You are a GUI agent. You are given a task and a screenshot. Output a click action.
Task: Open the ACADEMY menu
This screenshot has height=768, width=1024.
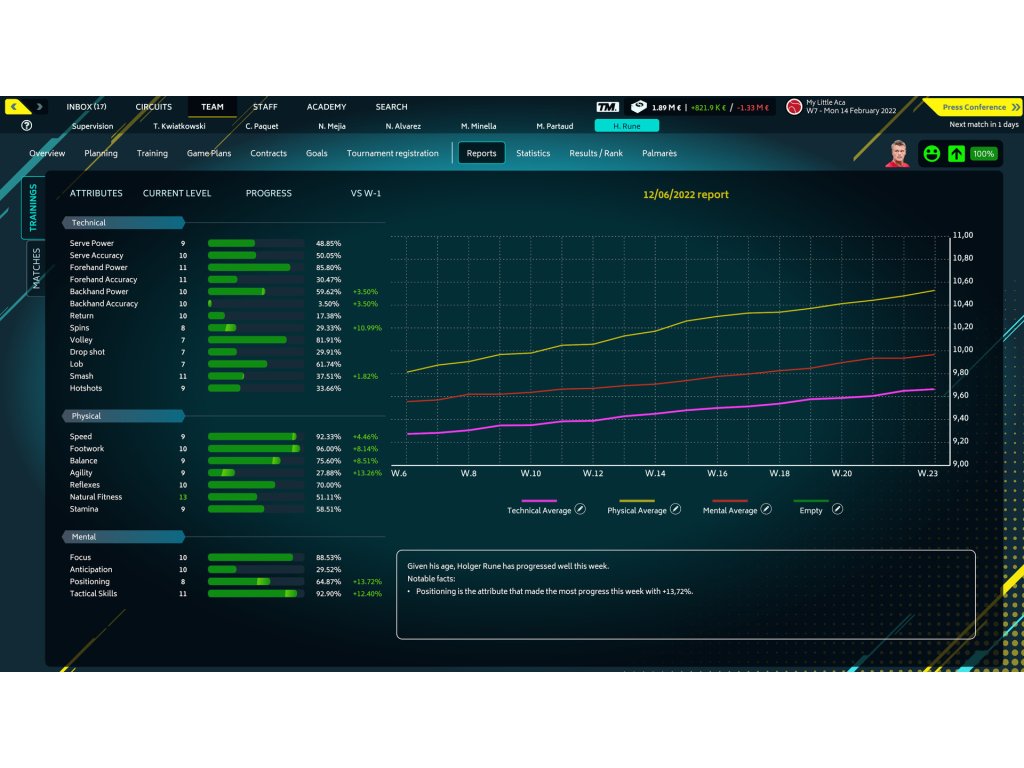click(x=327, y=106)
